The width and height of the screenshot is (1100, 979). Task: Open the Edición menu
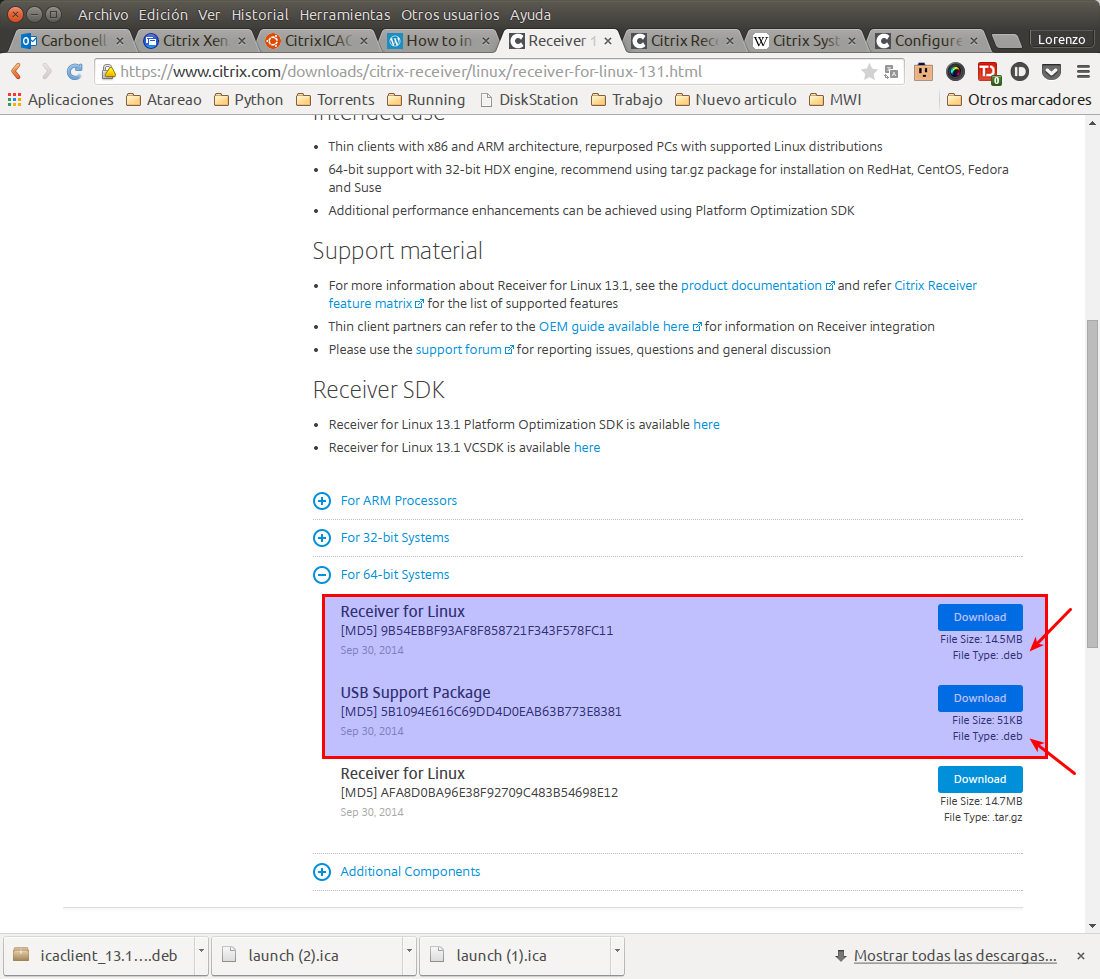[x=163, y=15]
